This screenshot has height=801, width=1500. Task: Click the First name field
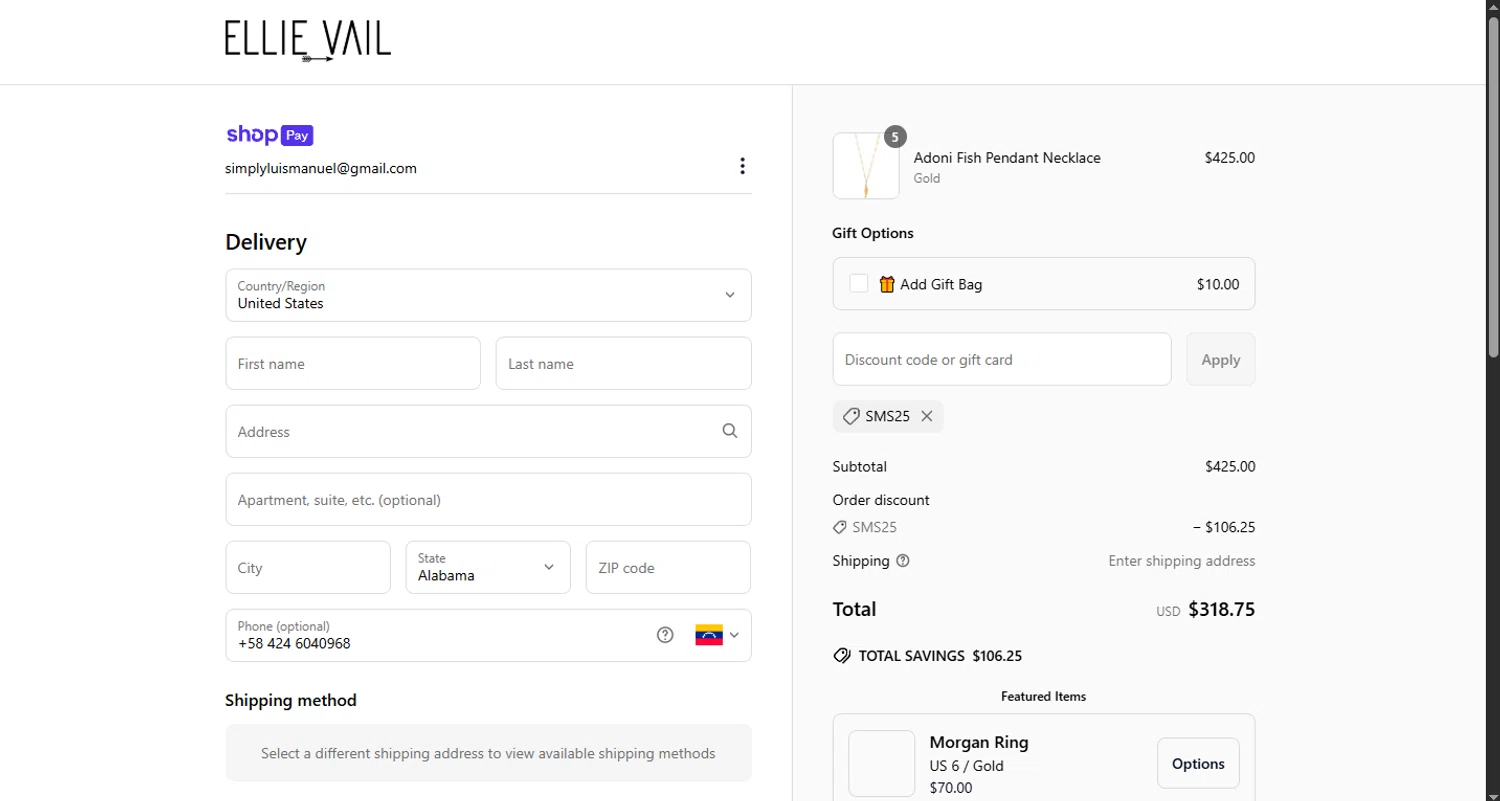click(x=353, y=363)
